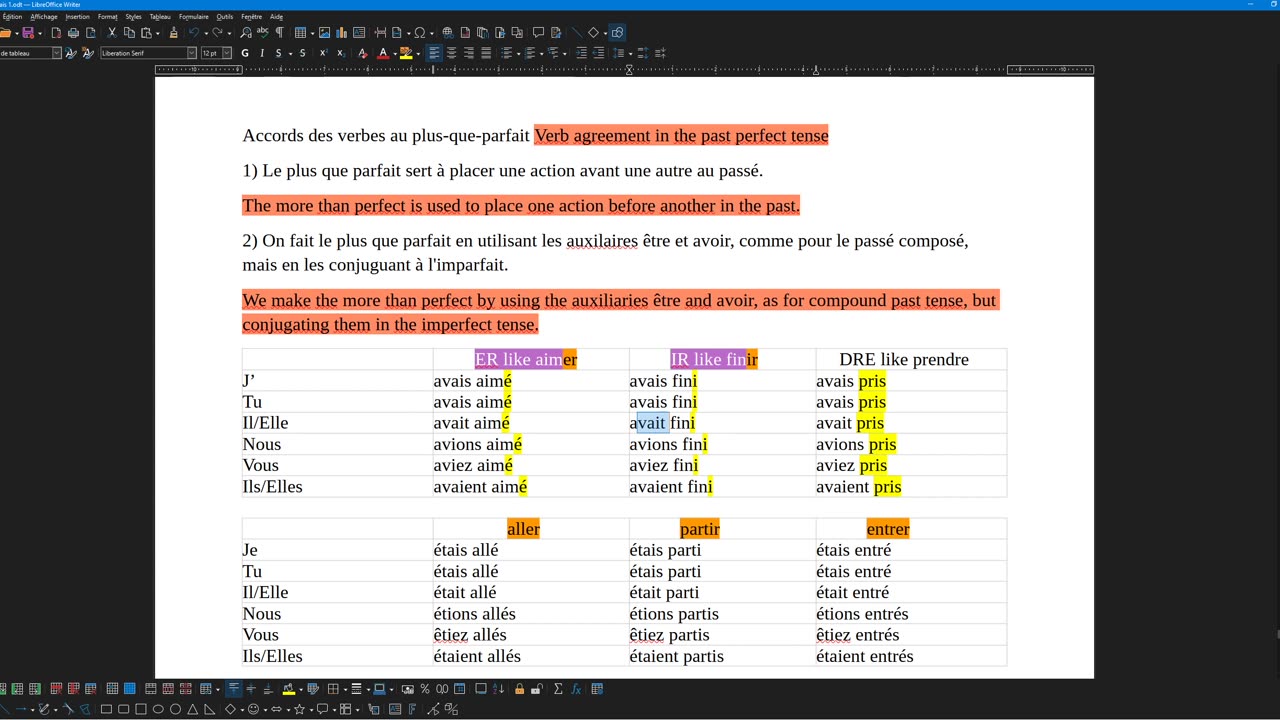Redo action arrow
The image size is (1280, 720).
217,33
